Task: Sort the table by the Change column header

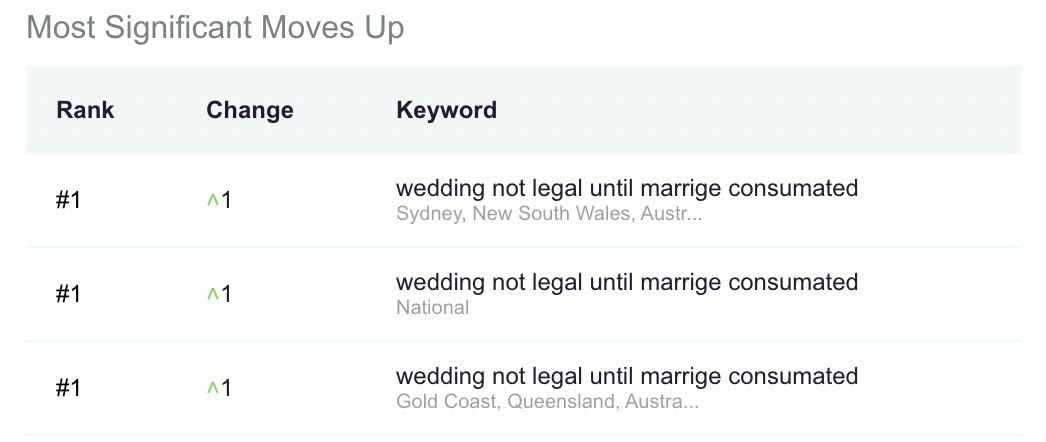Action: click(250, 110)
